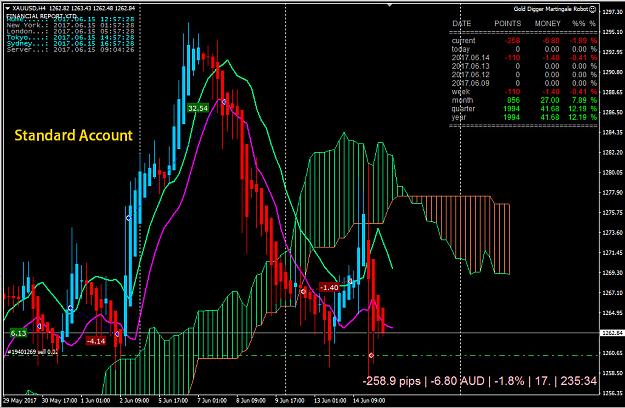
Task: Click the week row label in report
Action: (460, 92)
